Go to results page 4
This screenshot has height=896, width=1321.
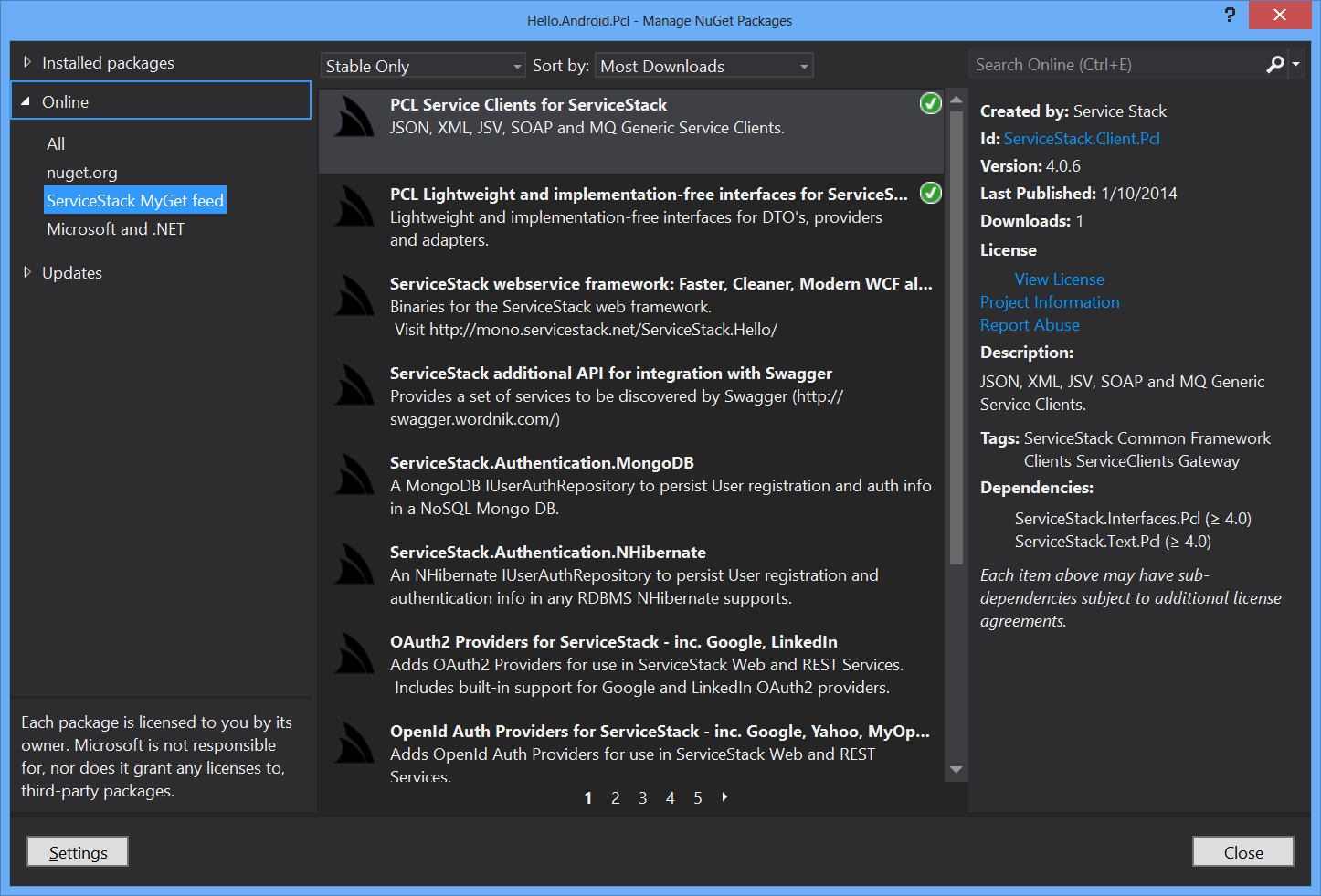[671, 798]
